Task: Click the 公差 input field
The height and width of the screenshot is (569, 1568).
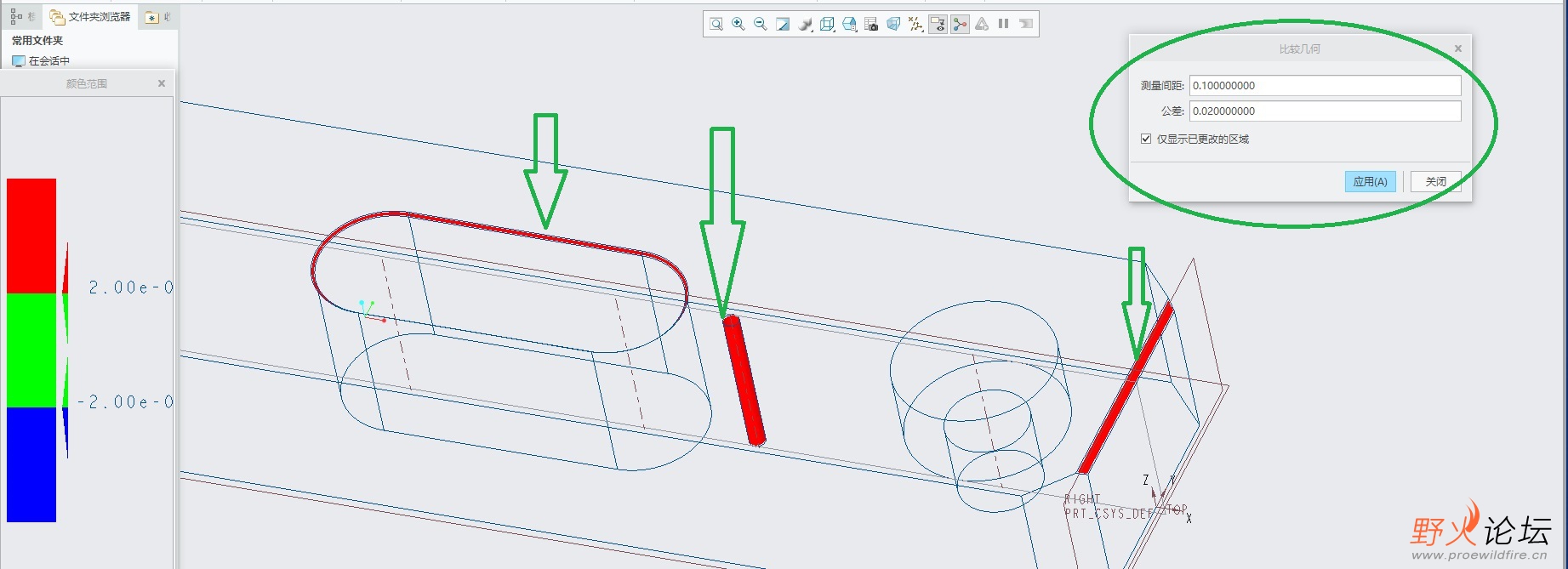Action: (x=1325, y=111)
